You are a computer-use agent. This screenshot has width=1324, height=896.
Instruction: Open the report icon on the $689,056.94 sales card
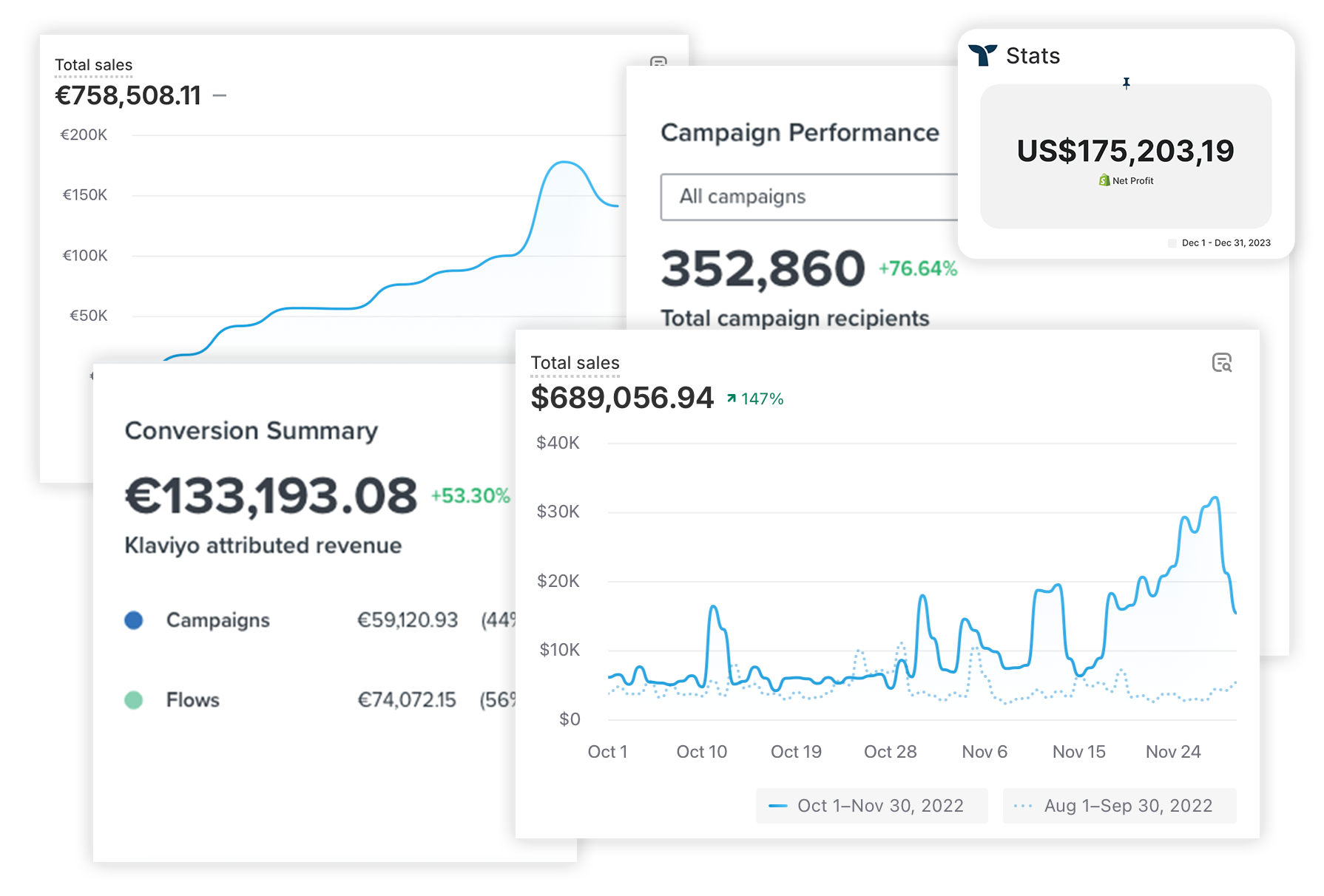[x=1221, y=363]
